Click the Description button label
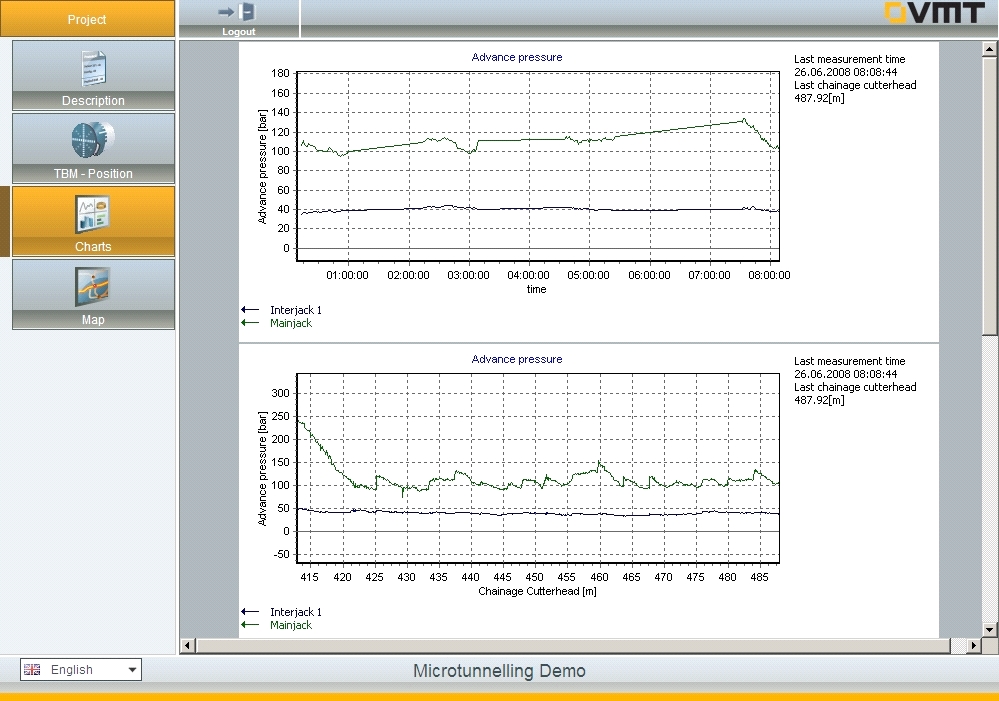This screenshot has height=701, width=999. coord(93,101)
